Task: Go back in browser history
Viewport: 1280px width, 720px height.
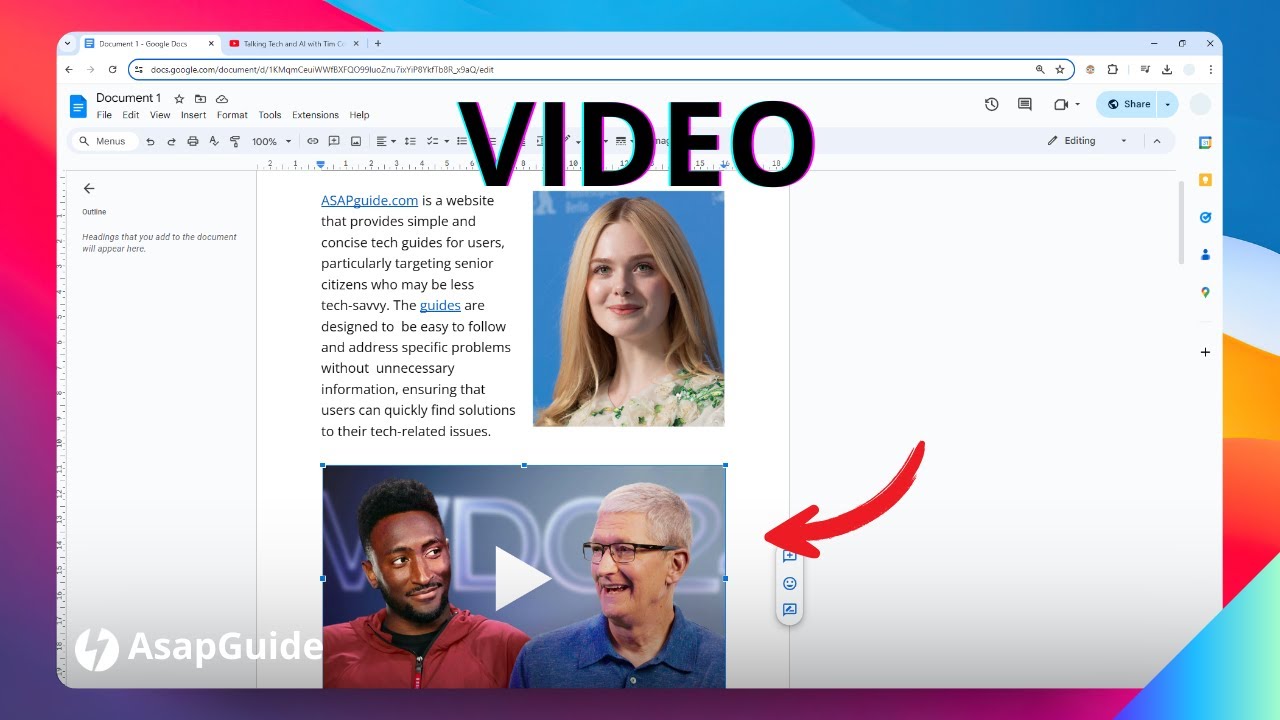Action: click(68, 70)
